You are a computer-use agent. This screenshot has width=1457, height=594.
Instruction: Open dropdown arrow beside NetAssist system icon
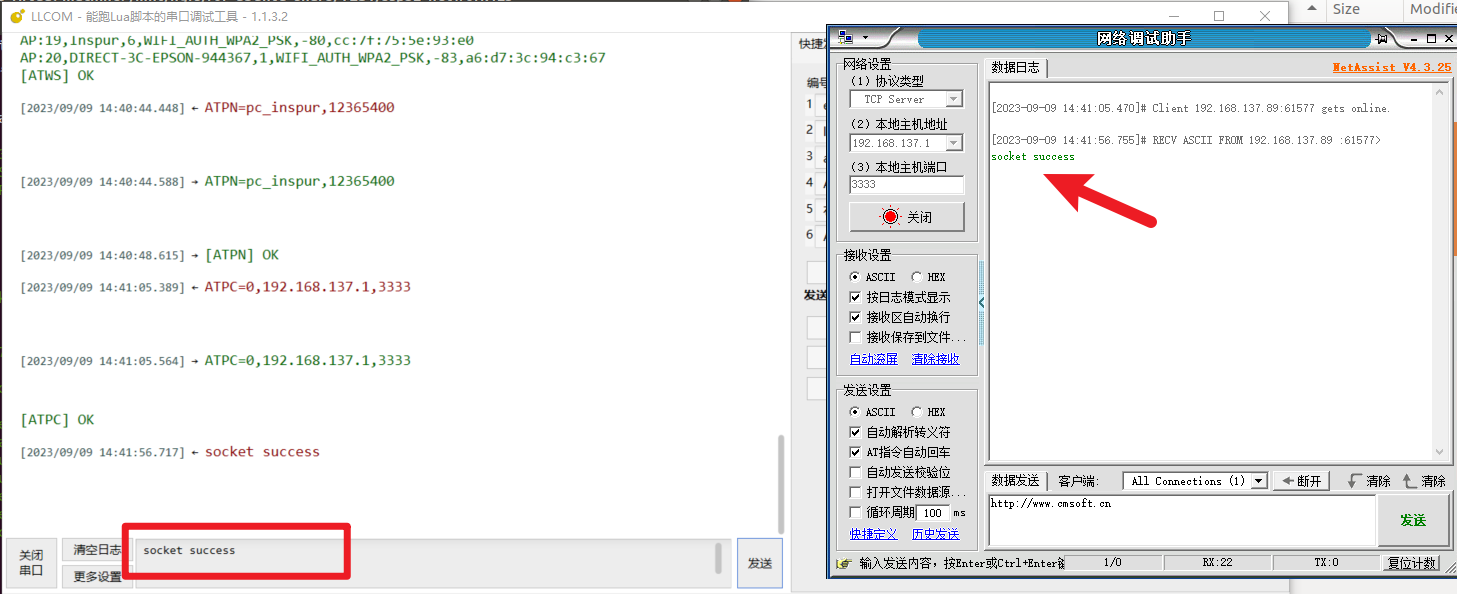pos(865,38)
